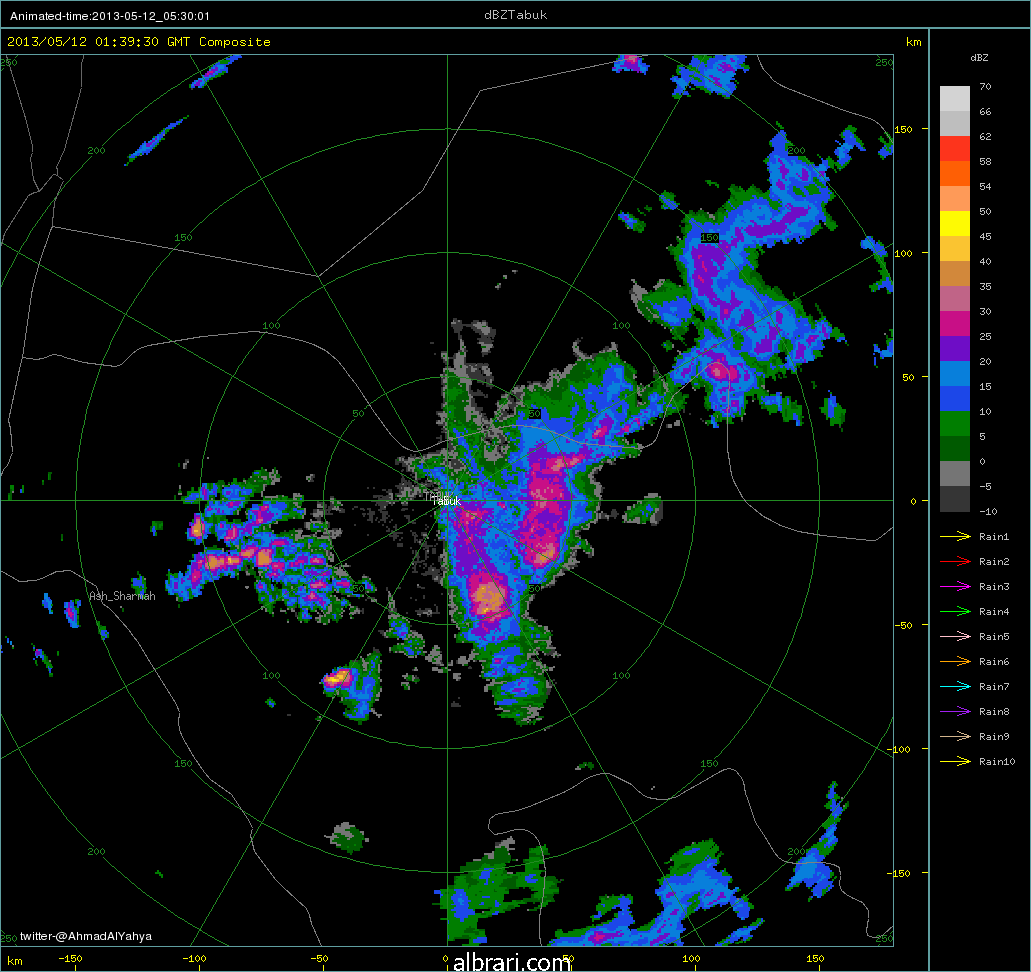This screenshot has width=1031, height=972.
Task: Select the Rain9 legend label
Action: 994,737
